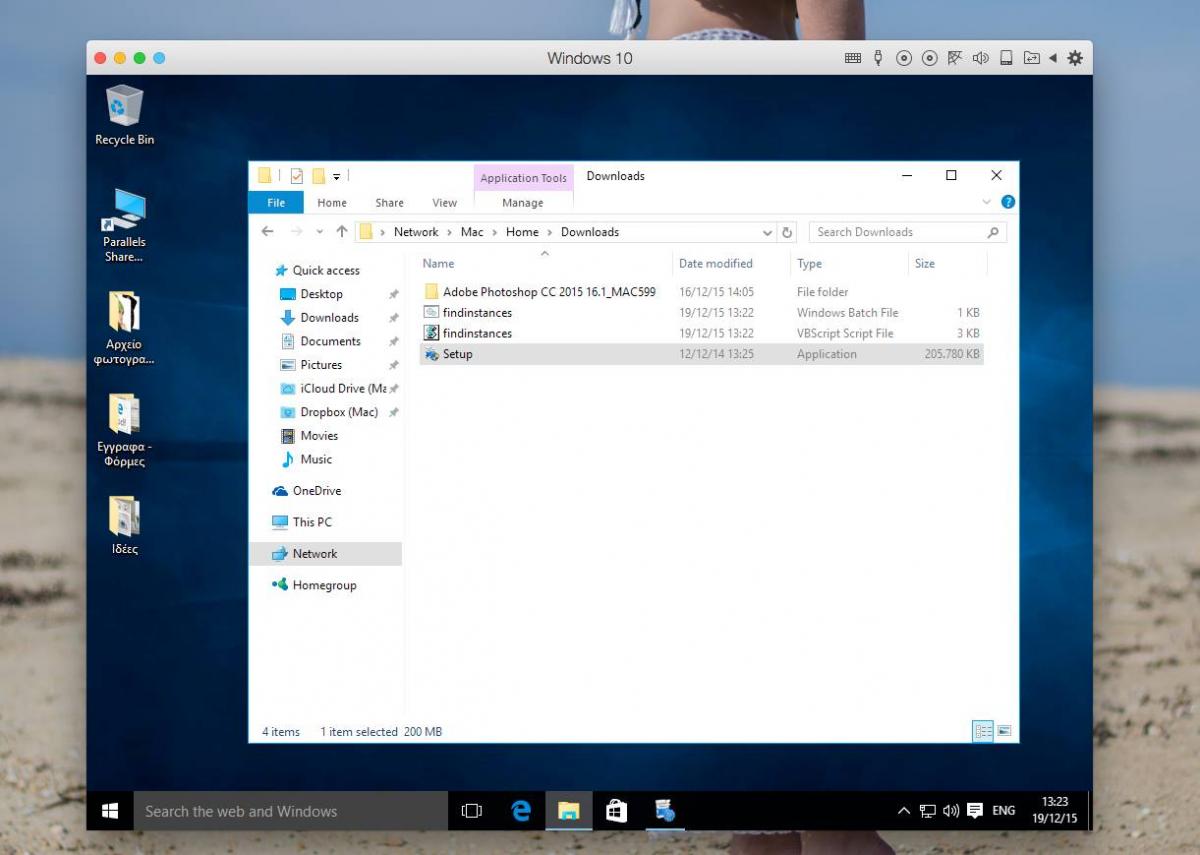Open the second CD/DVD drive icon
1200x855 pixels.
pyautogui.click(x=930, y=58)
